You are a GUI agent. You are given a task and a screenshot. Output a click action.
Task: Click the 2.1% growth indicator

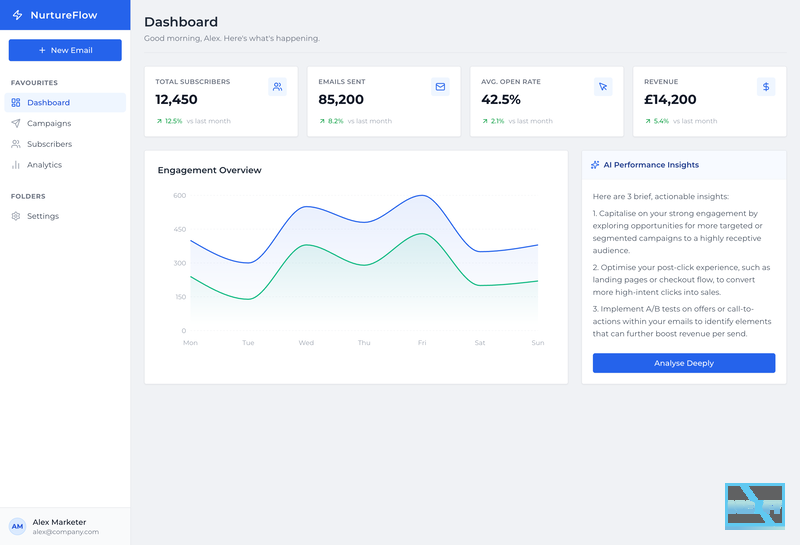[x=493, y=121]
